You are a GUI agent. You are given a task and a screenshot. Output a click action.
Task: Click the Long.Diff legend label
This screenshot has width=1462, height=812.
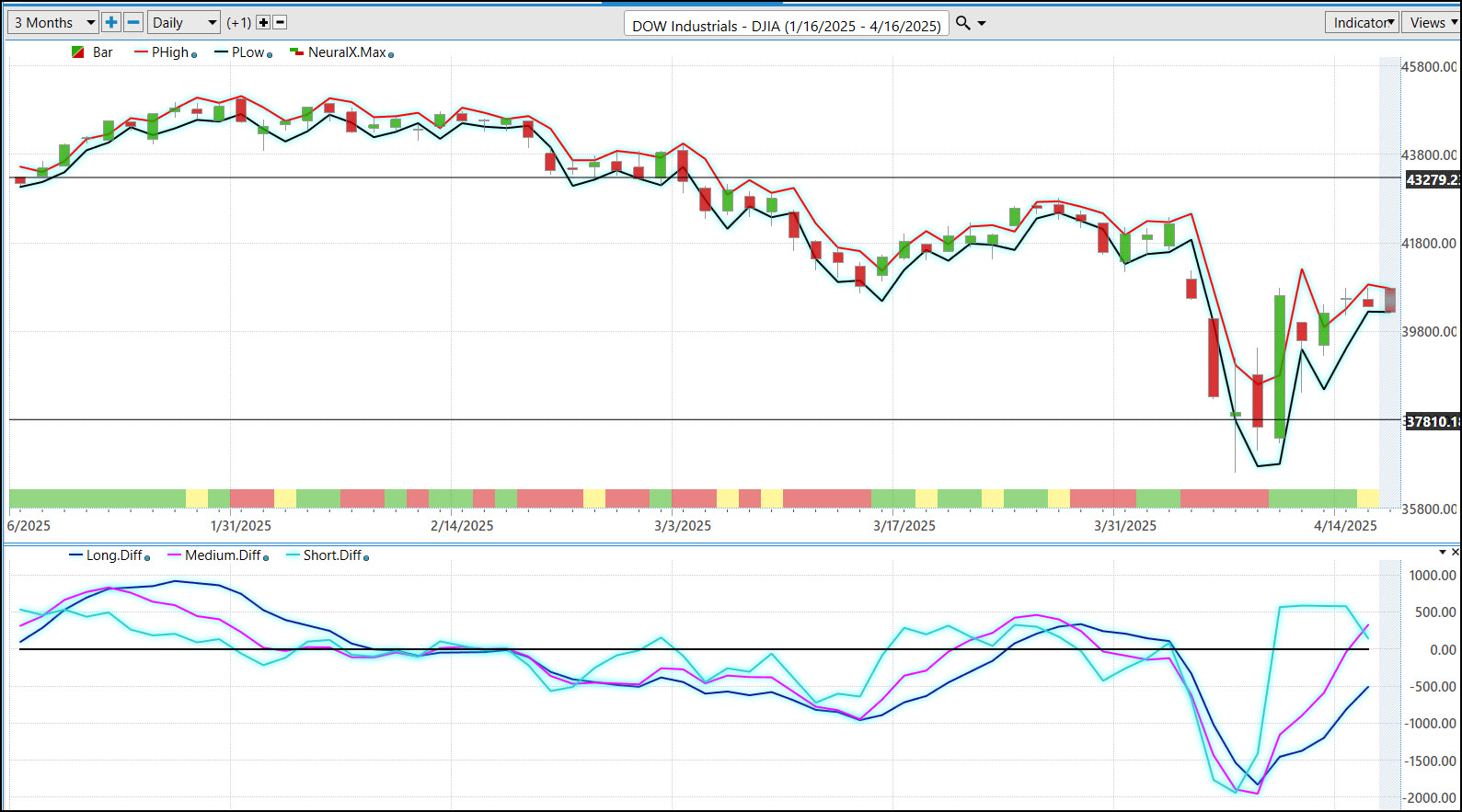coord(114,555)
